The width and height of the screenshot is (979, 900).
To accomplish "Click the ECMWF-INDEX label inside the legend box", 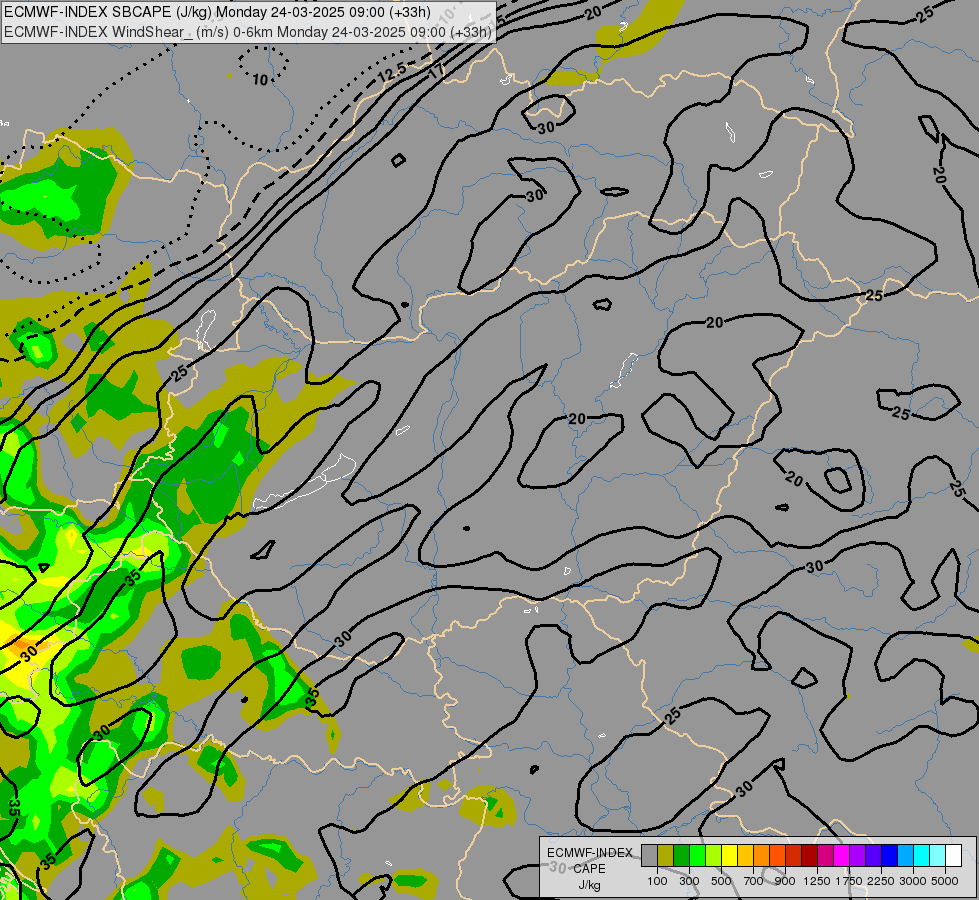I will (589, 853).
